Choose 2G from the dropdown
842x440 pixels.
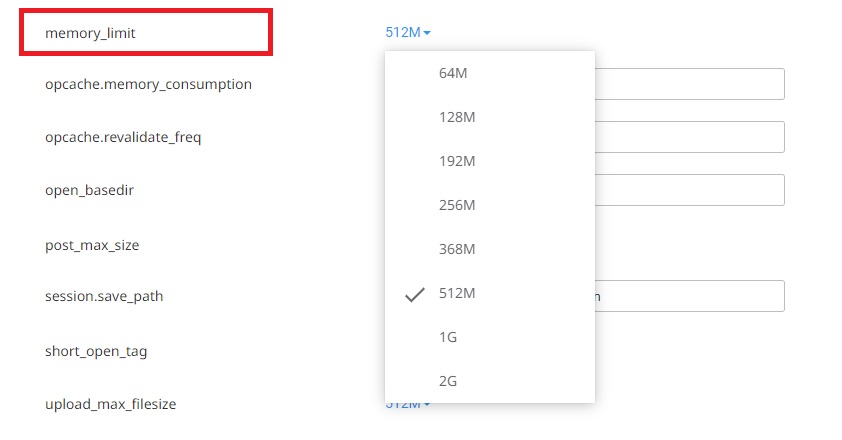click(490, 381)
